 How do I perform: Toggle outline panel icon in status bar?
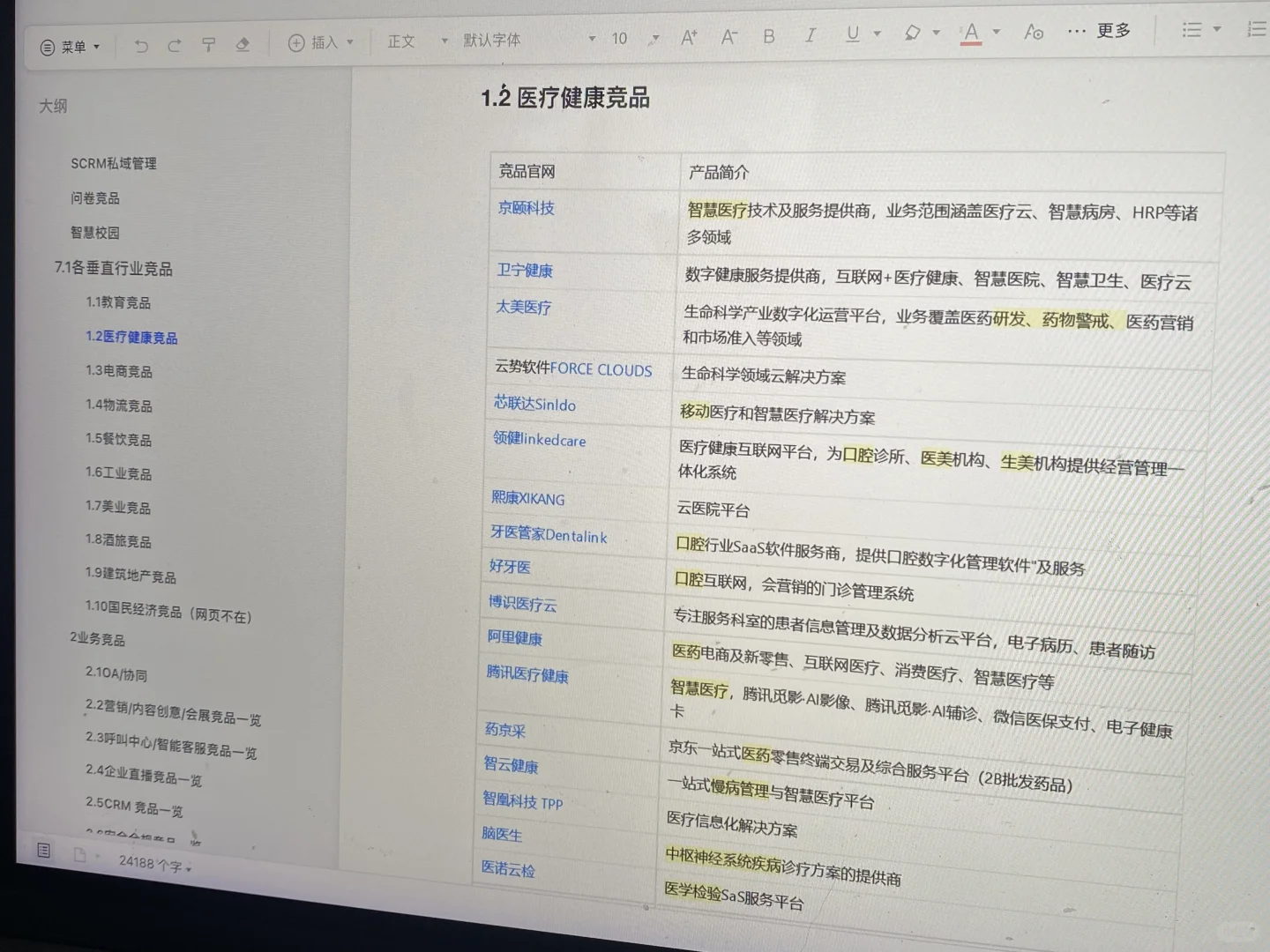[x=43, y=850]
